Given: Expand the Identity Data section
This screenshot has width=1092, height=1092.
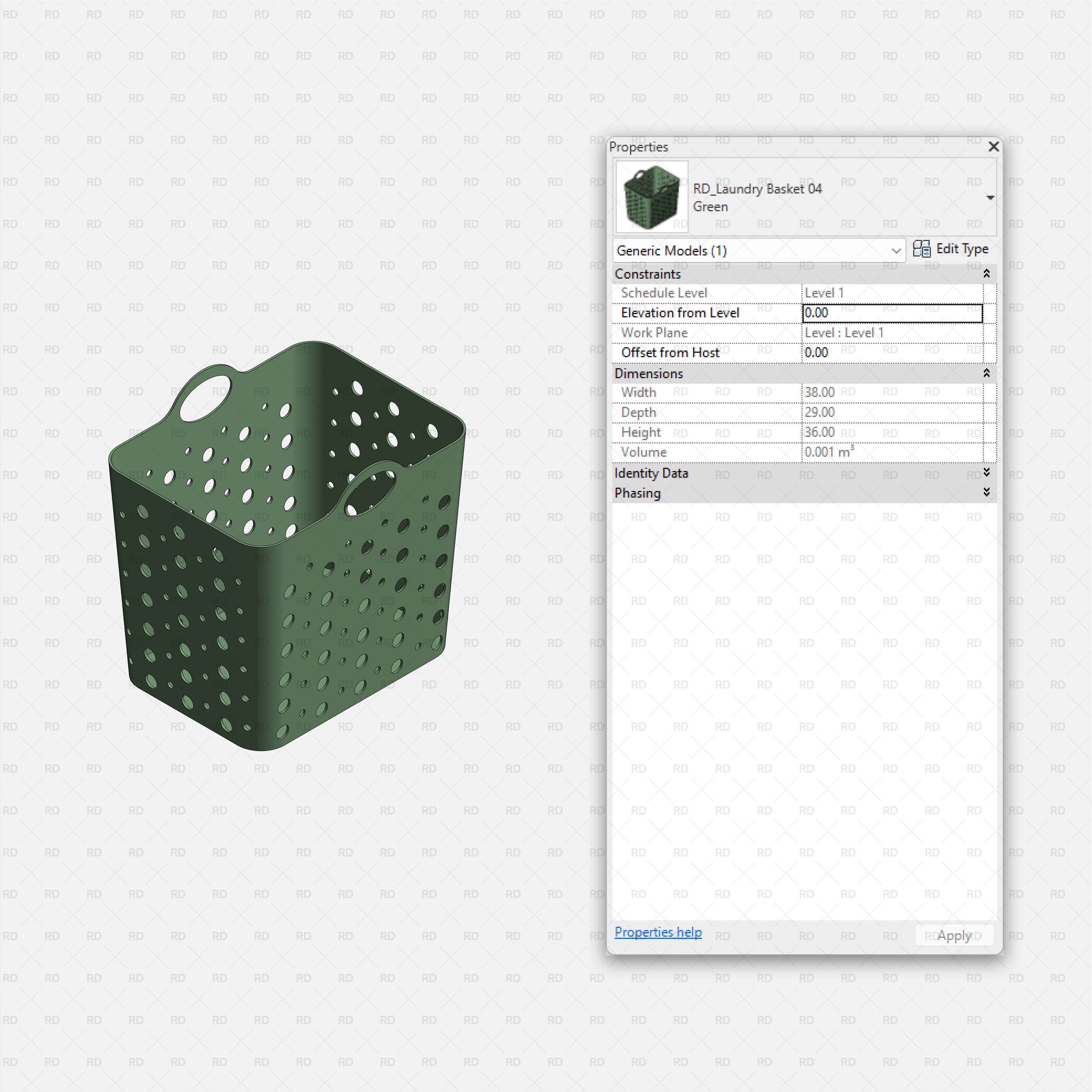Looking at the screenshot, I should (x=986, y=474).
